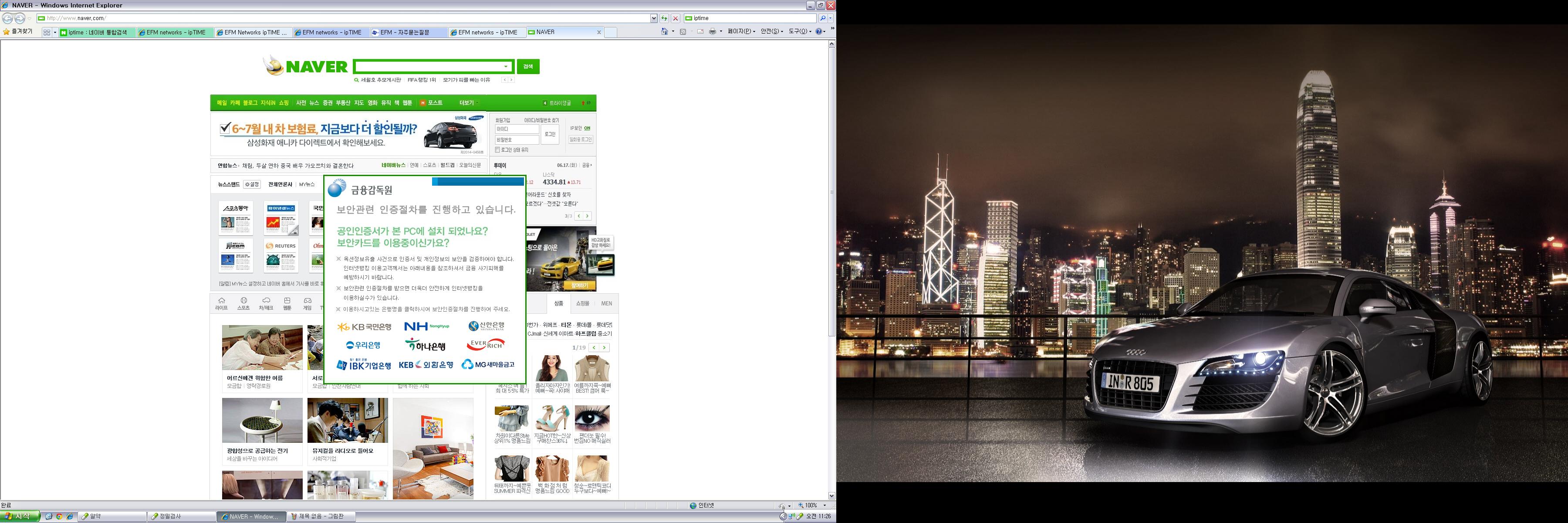This screenshot has width=1568, height=523.
Task: Toggle the IP보안 ON switch
Action: tap(587, 129)
